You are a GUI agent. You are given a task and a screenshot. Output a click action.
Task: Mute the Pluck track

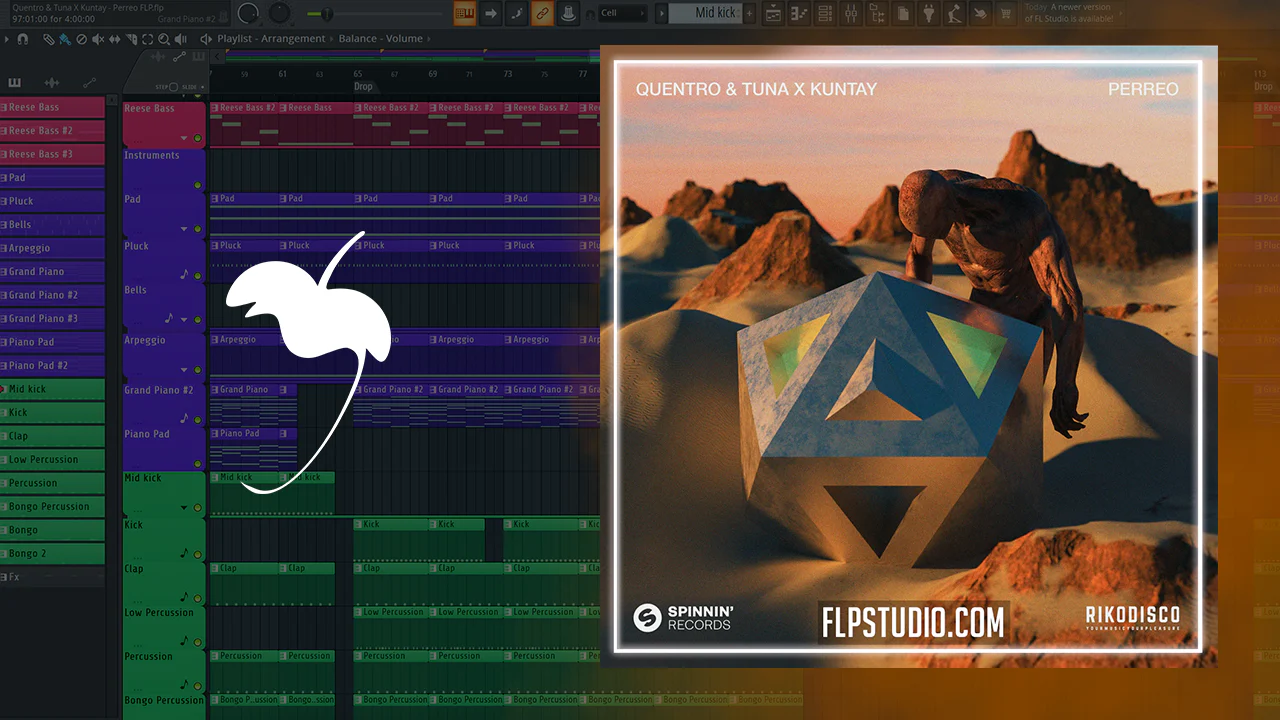click(x=198, y=275)
